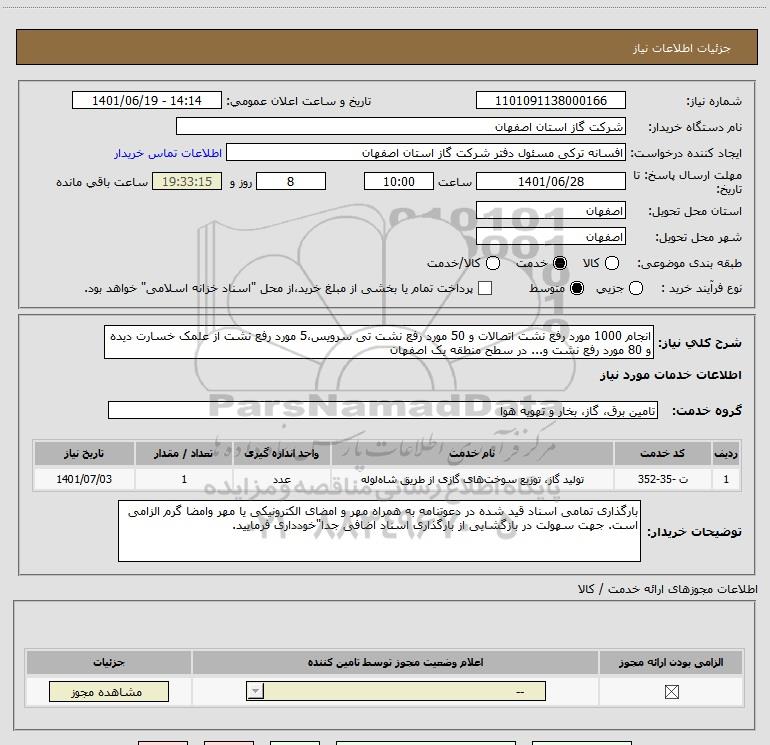Click the کد خدمت column header

(x=662, y=453)
